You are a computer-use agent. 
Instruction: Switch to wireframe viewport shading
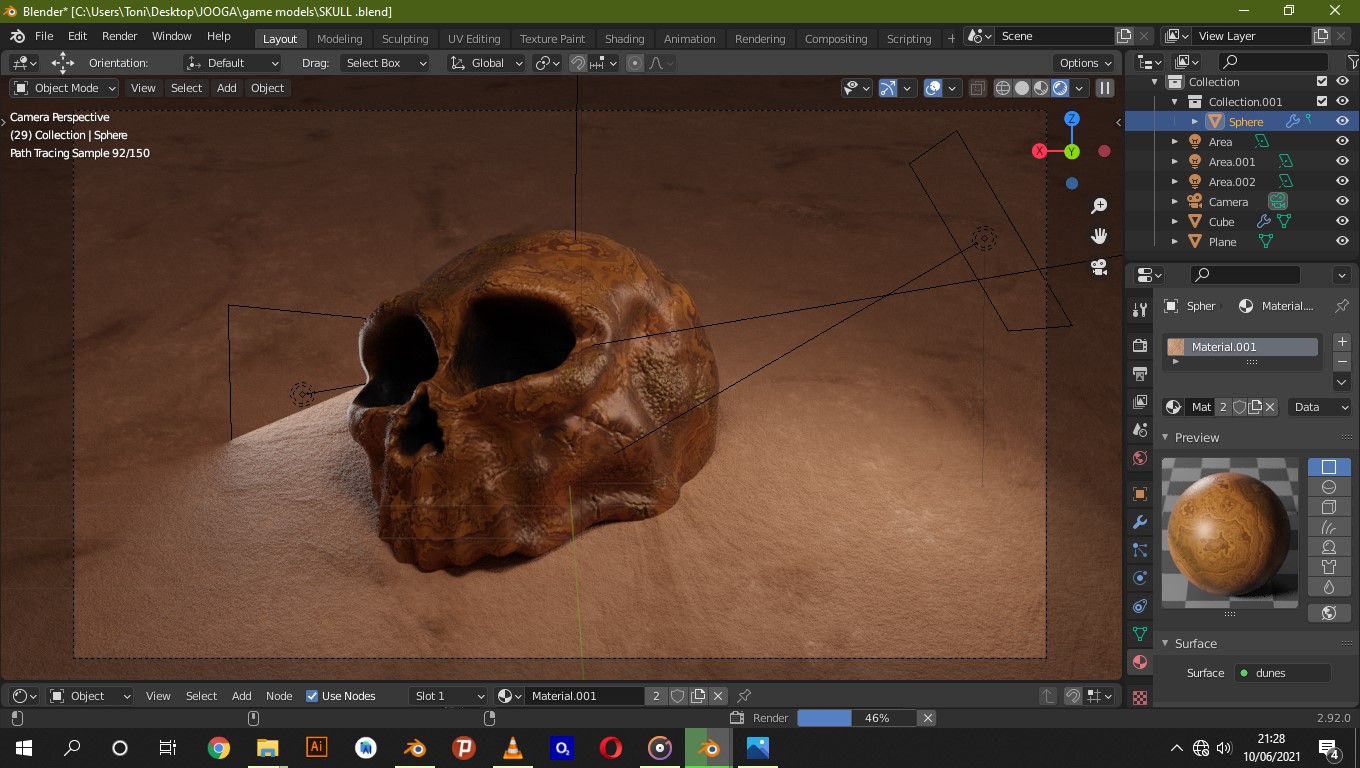pyautogui.click(x=1003, y=88)
